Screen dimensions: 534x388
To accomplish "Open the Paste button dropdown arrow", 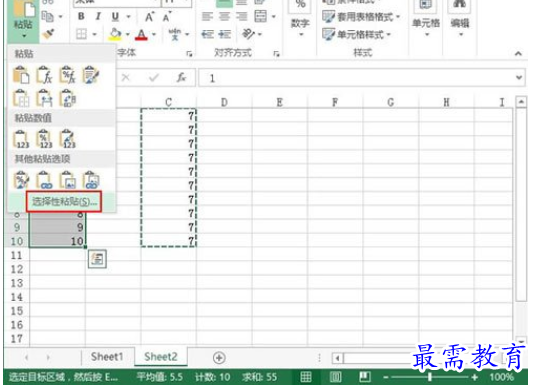I will [x=24, y=36].
